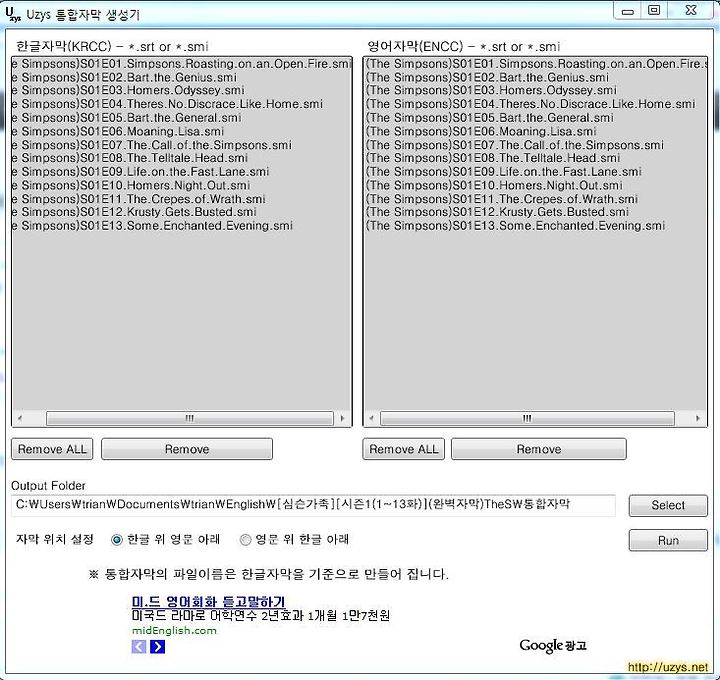Select S01E02.Bart.the.Genius.smi in English list

535,77
